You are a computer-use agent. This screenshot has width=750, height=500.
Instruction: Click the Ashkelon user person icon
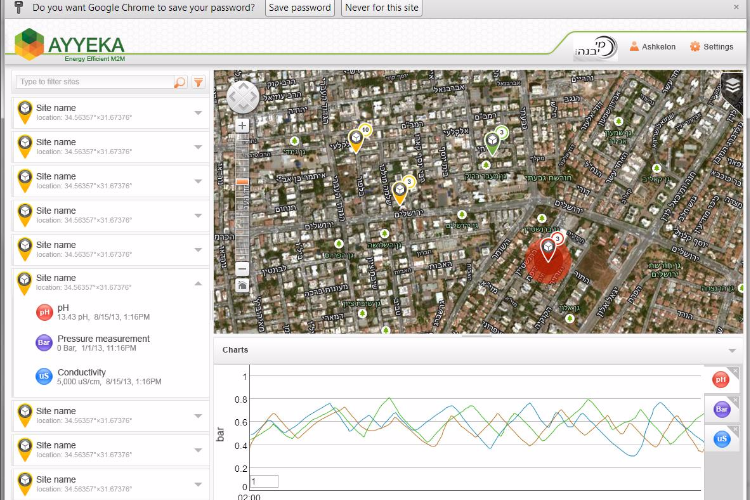(x=634, y=46)
